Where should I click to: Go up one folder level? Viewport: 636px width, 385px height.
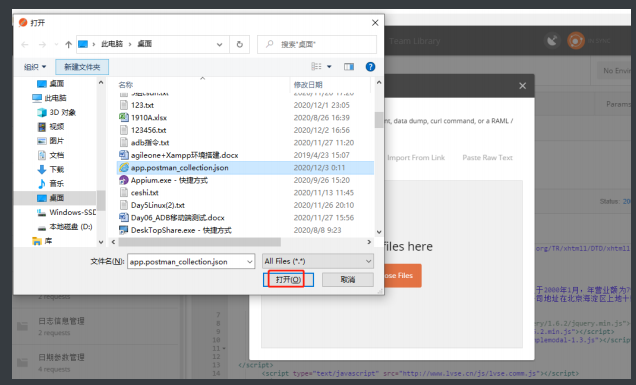pyautogui.click(x=69, y=44)
